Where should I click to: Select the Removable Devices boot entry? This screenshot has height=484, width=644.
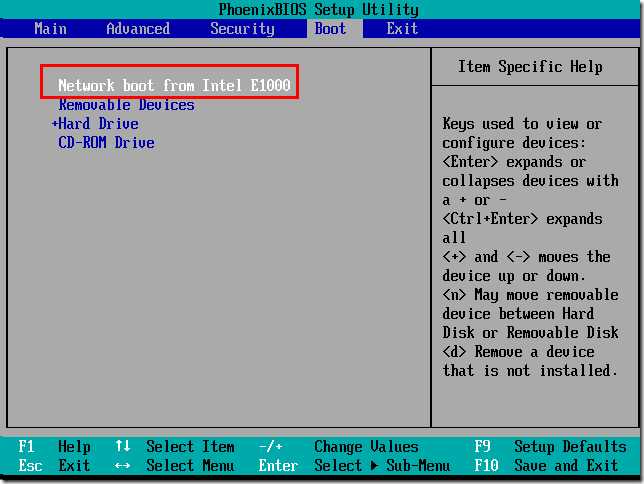(x=126, y=105)
